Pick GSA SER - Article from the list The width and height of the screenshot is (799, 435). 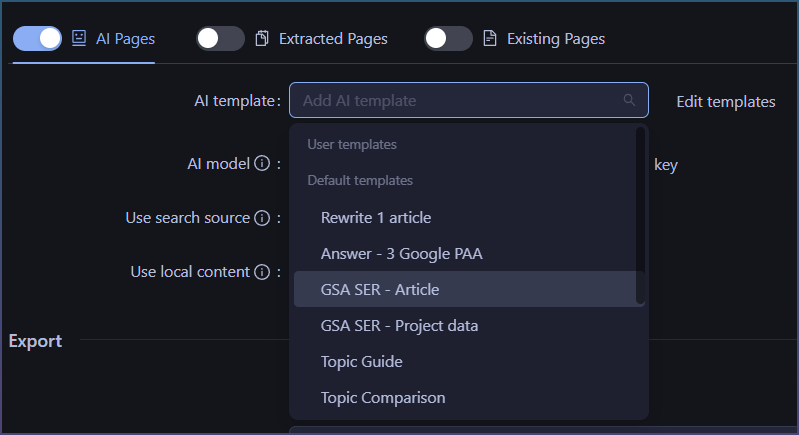[380, 290]
